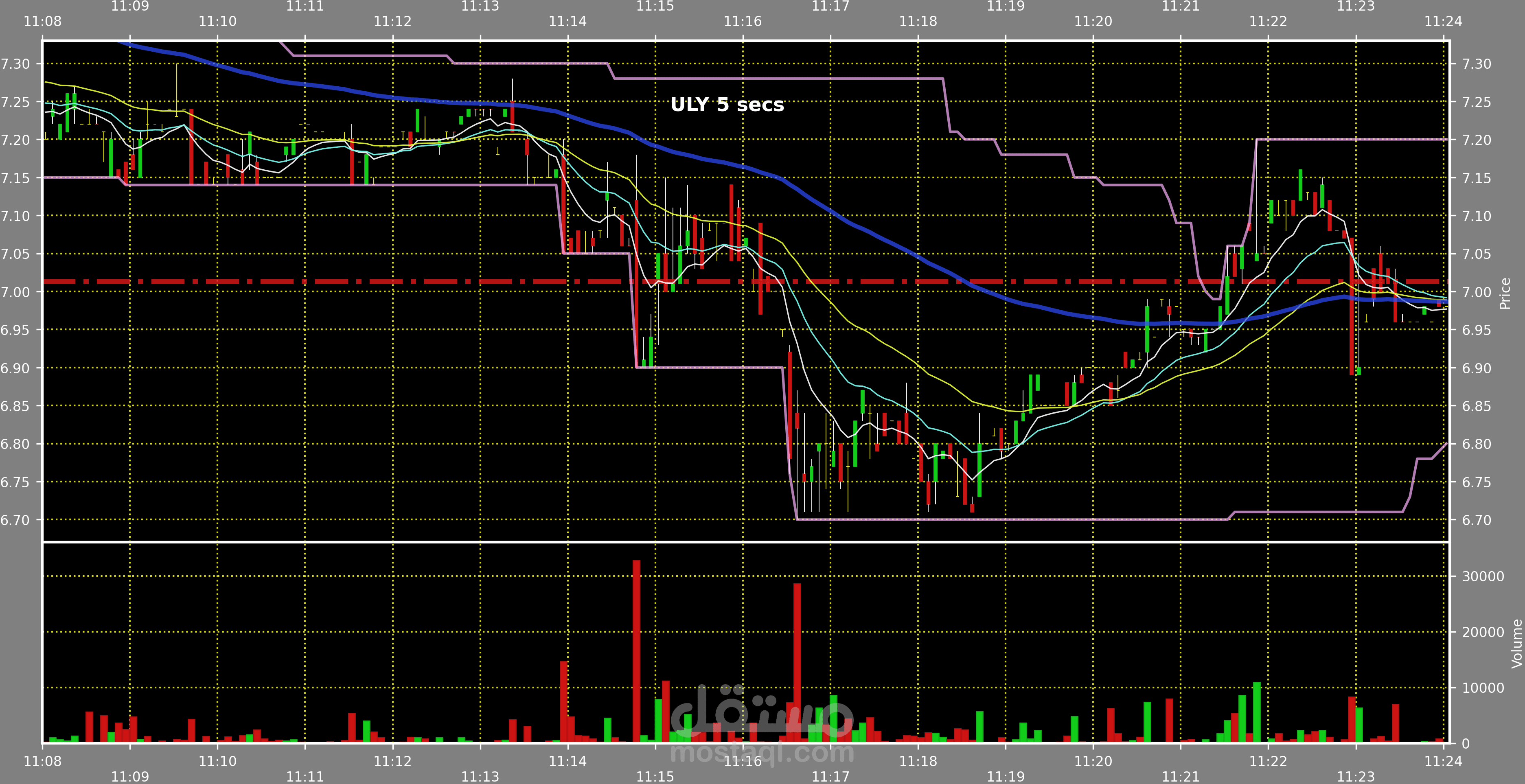Click the 11:15 time label at top
This screenshot has height=784, width=1525.
coord(655,7)
